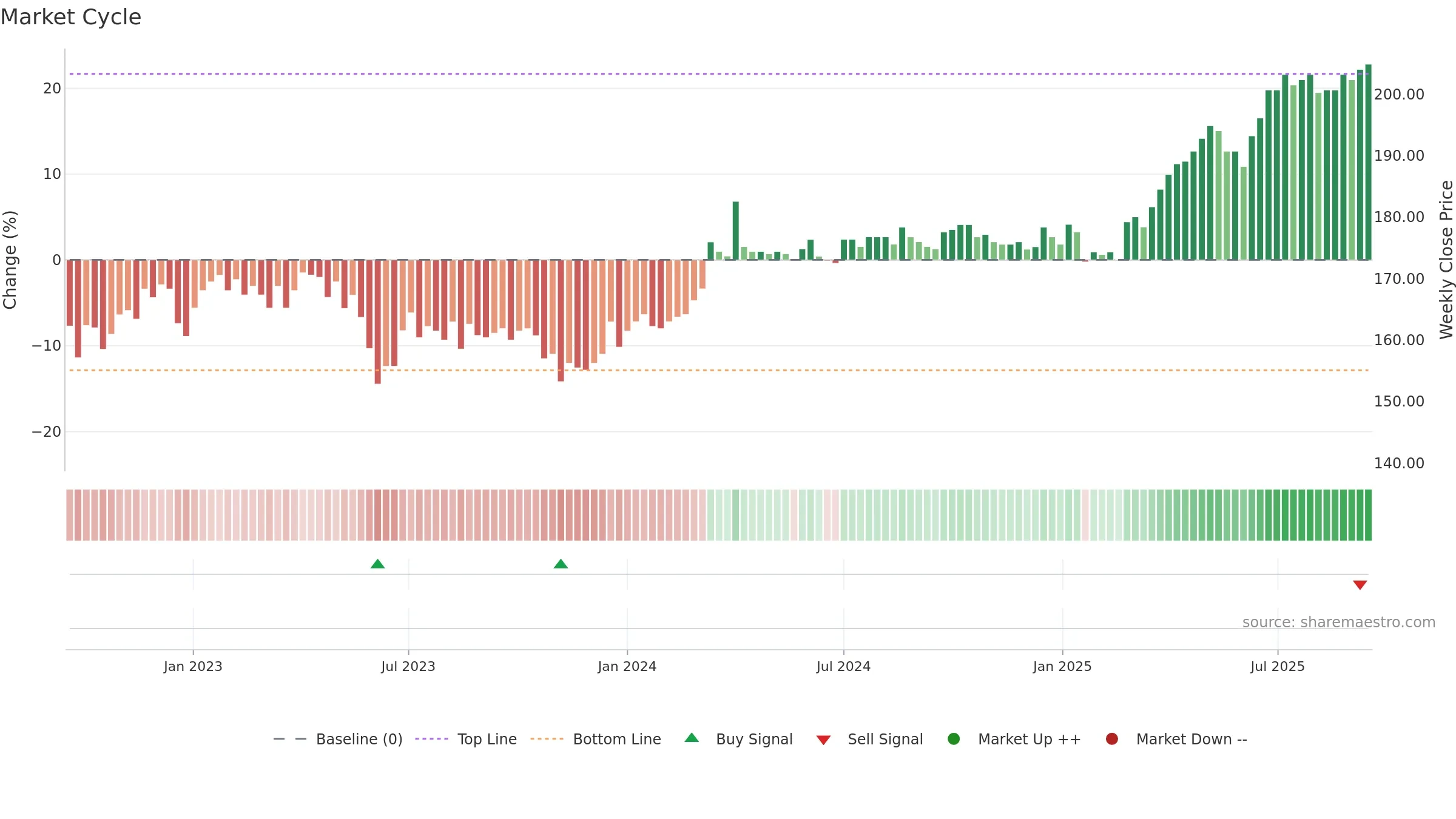Click the −10 tick on the Change axis
This screenshot has height=819, width=1456.
(47, 346)
